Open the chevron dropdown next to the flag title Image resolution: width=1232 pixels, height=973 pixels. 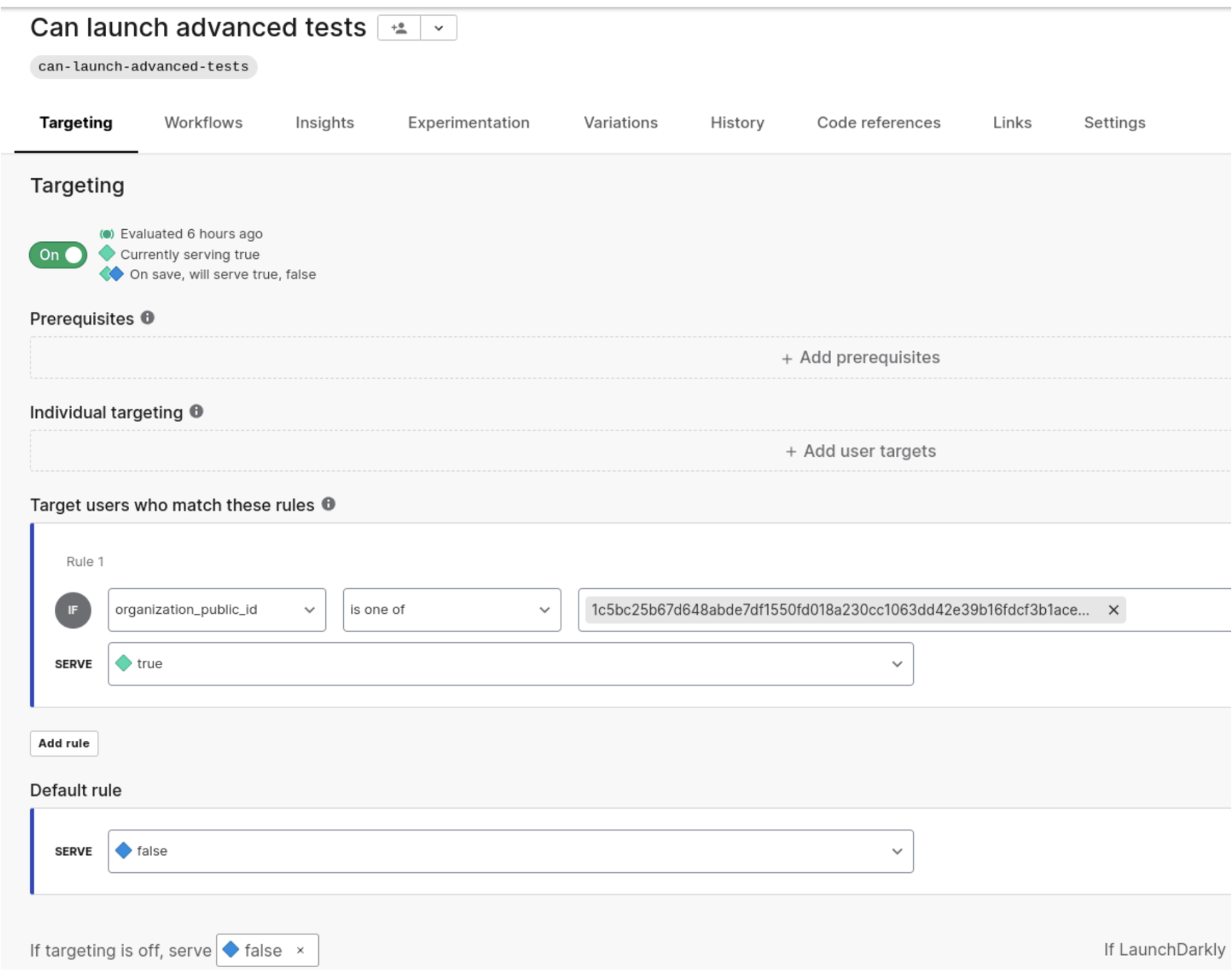click(x=439, y=28)
